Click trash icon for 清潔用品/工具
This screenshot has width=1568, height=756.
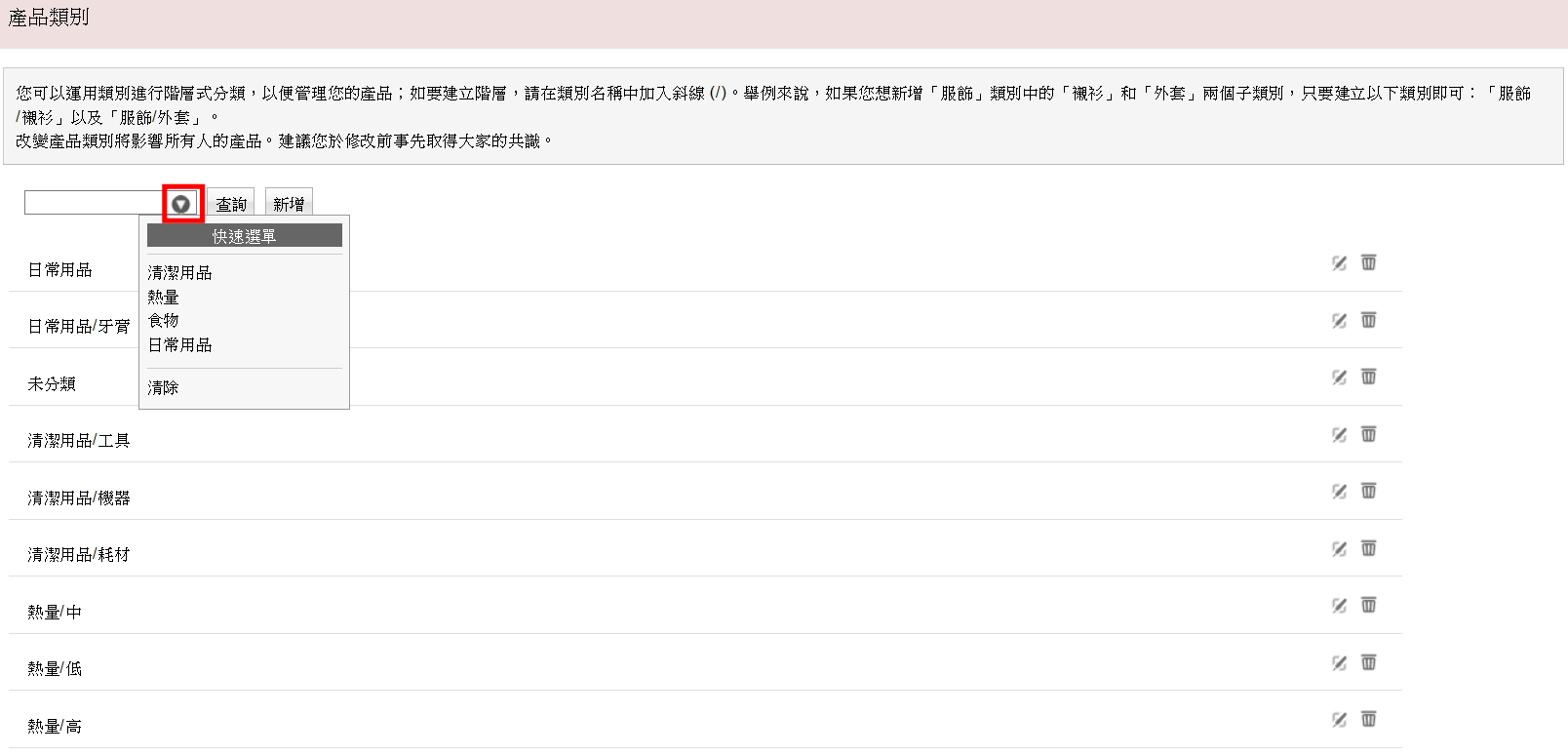(x=1368, y=434)
